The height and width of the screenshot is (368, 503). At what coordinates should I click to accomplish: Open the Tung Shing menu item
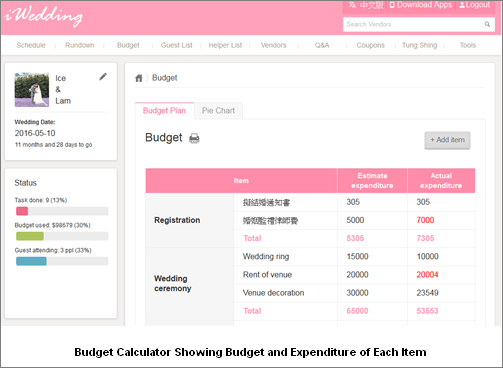pos(419,45)
